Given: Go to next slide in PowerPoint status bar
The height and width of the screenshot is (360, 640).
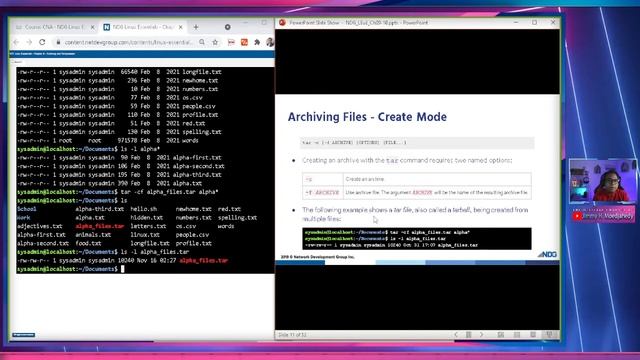Looking at the screenshot, I should pyautogui.click(x=482, y=335).
